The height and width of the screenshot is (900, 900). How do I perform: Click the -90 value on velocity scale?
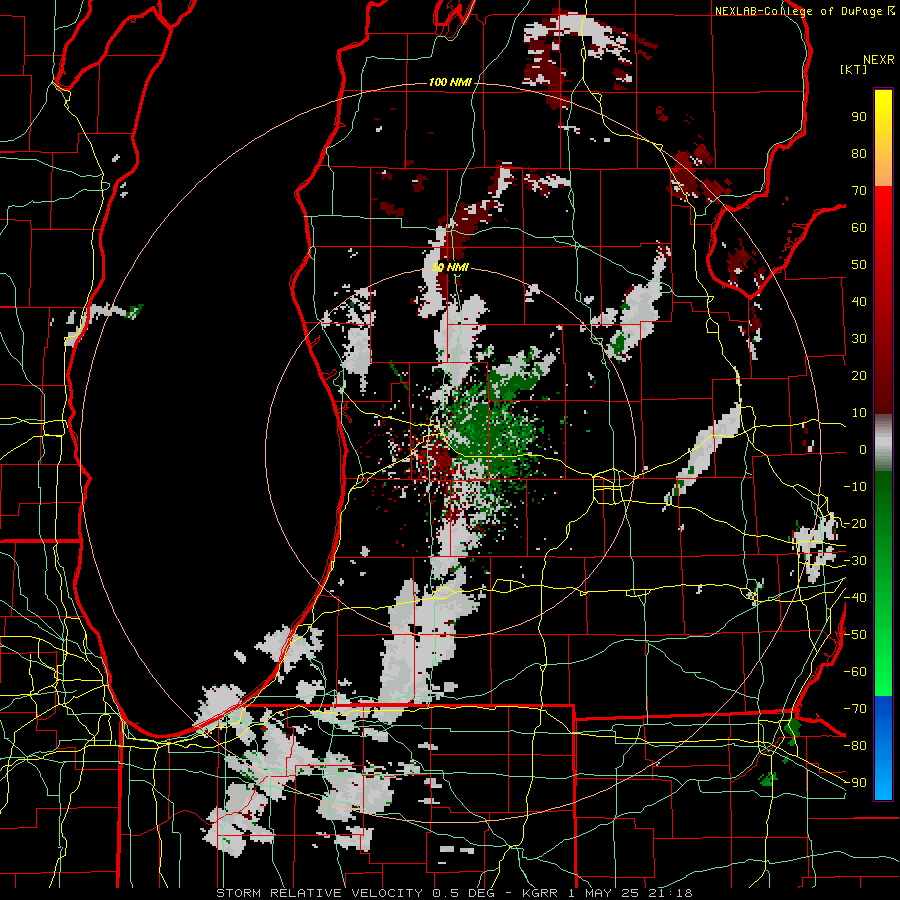pyautogui.click(x=855, y=783)
